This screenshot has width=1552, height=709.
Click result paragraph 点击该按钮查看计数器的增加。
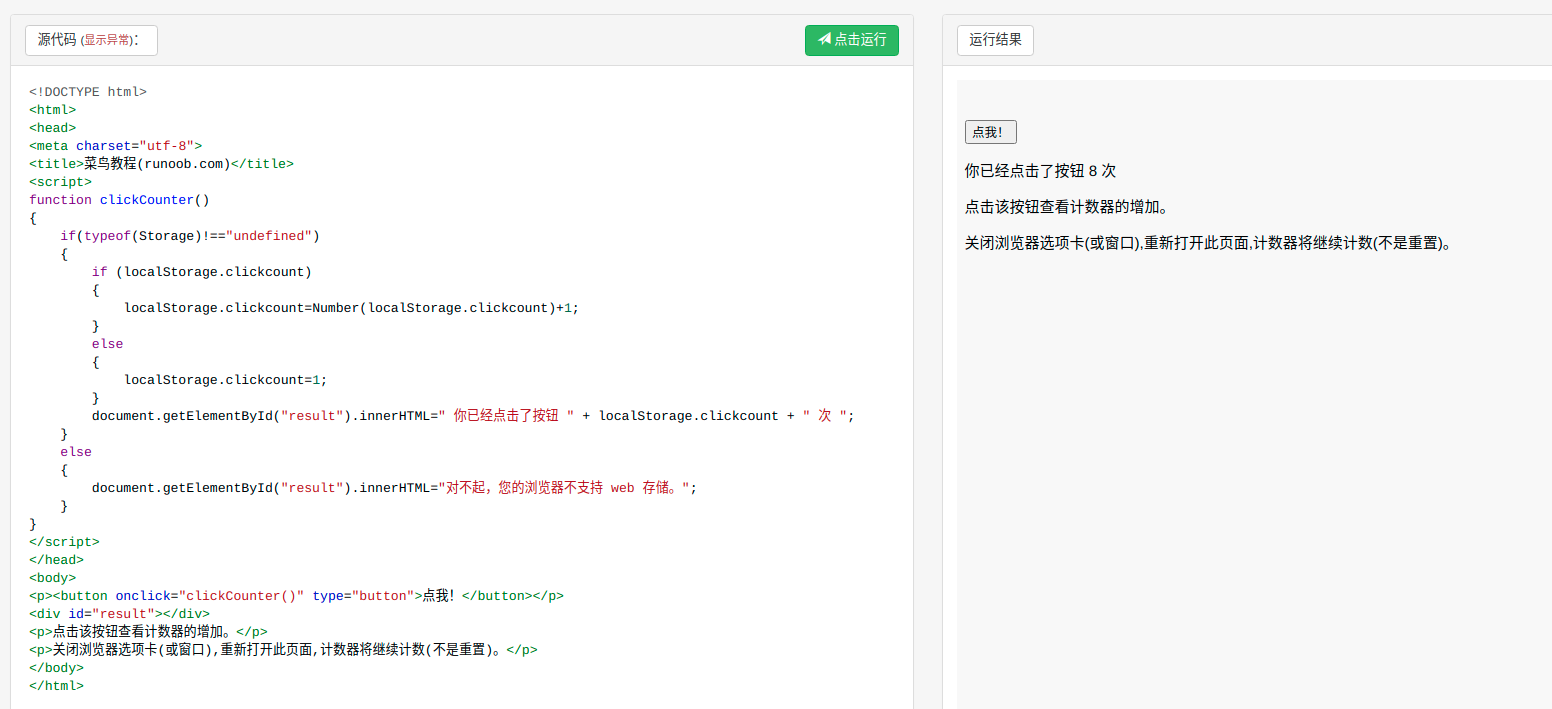[x=1067, y=207]
